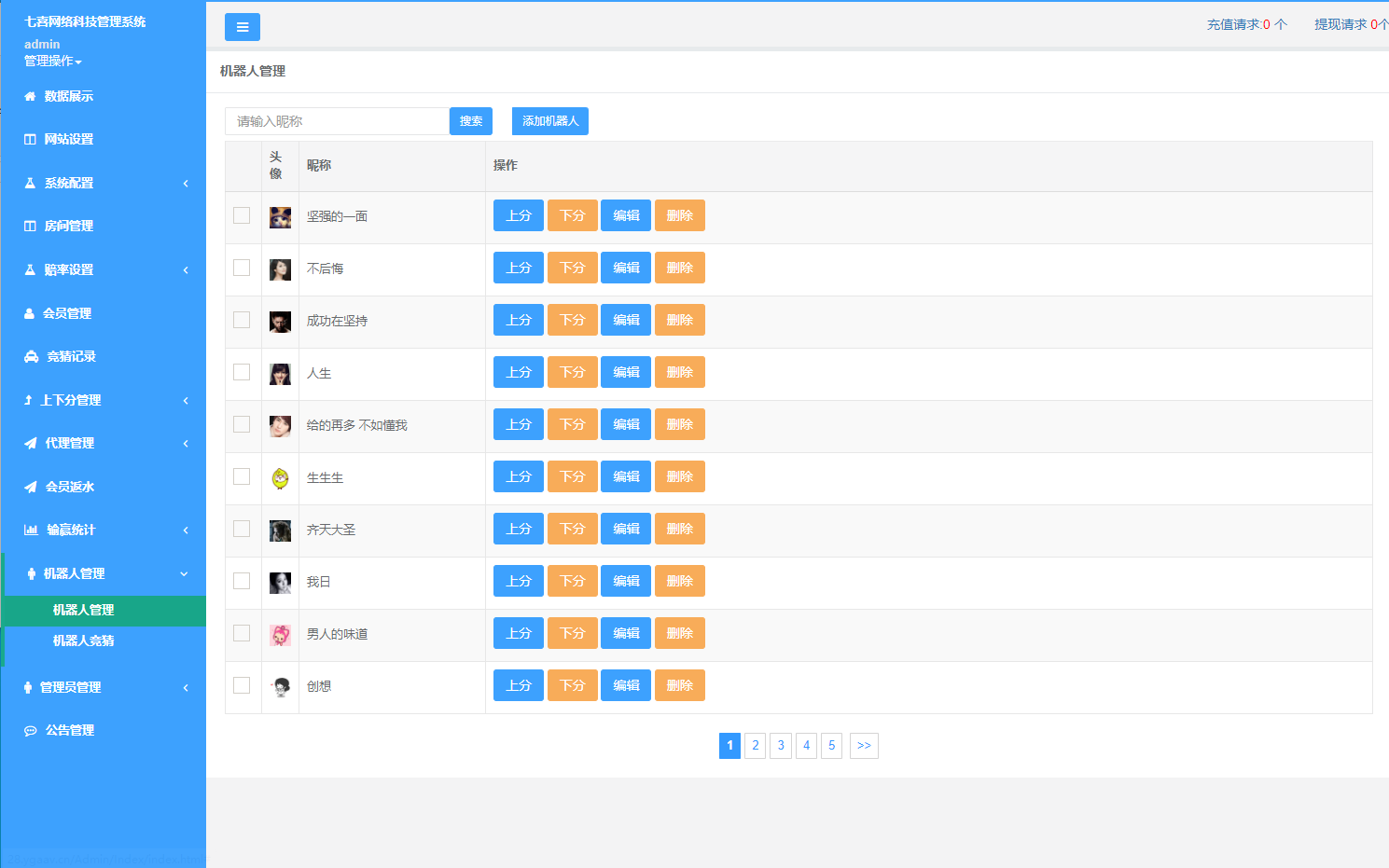Image resolution: width=1389 pixels, height=868 pixels.
Task: Click the user icon beside 会员管理
Action: click(29, 313)
